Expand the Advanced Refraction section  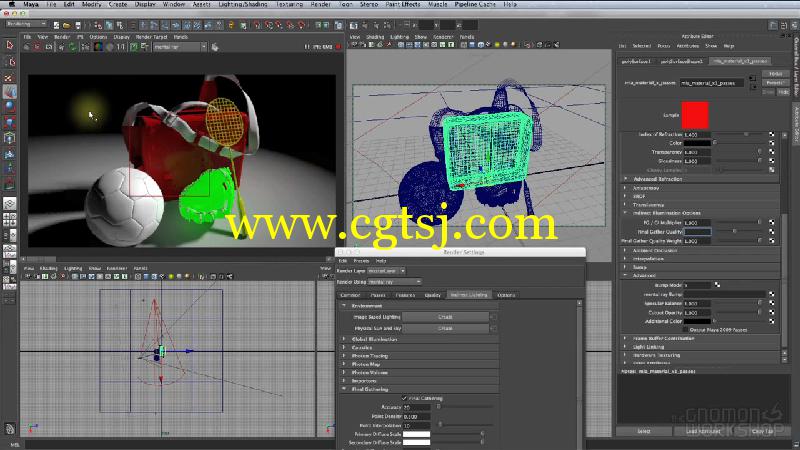(626, 179)
